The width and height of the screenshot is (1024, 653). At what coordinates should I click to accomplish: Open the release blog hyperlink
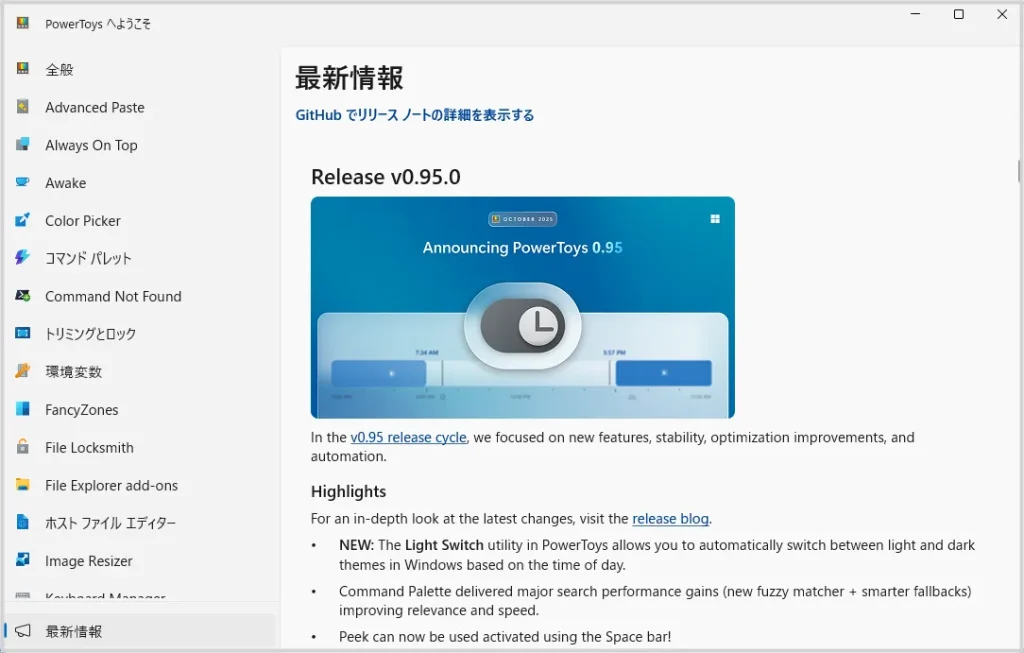pyautogui.click(x=670, y=519)
